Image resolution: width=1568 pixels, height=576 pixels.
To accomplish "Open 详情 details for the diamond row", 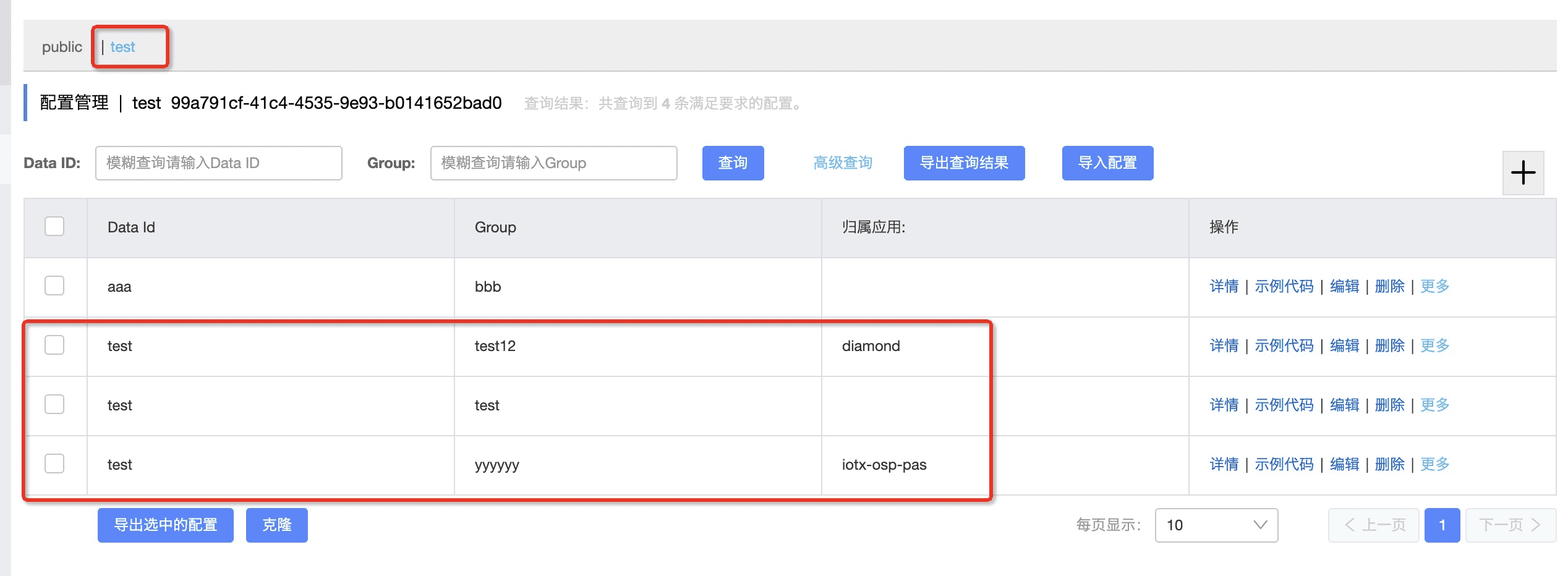I will point(1224,345).
